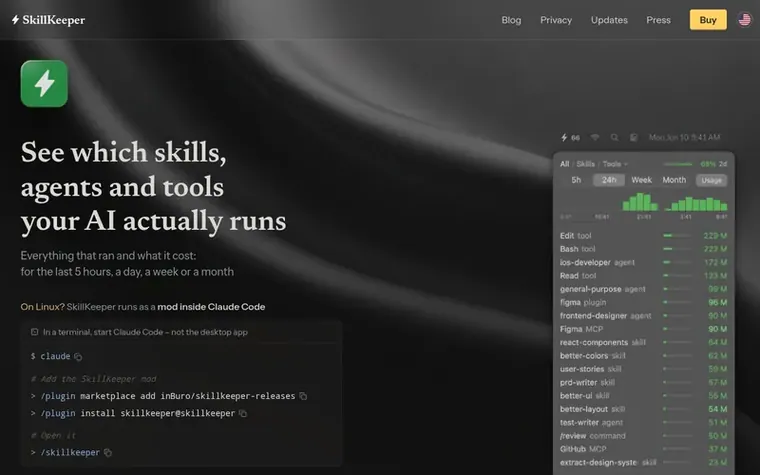Viewport: 760px width, 475px height.
Task: Copy the plugin marketplace add command
Action: point(303,396)
